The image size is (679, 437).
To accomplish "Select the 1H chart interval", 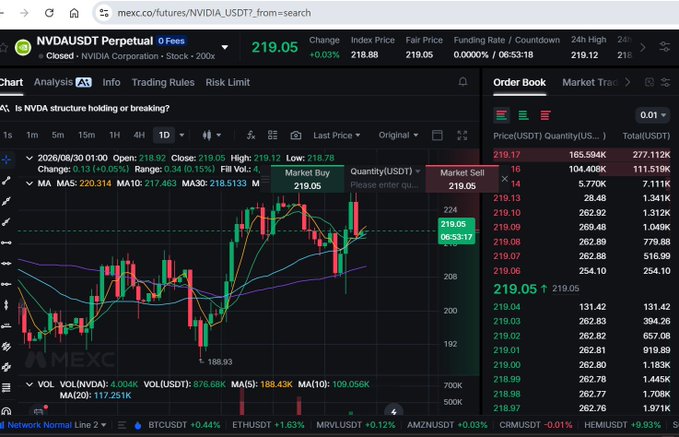I will (115, 135).
